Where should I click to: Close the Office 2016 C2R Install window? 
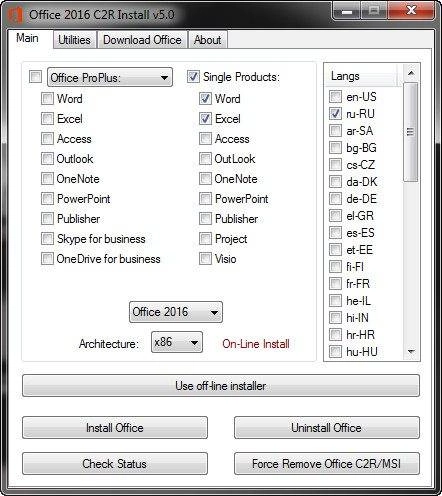[411, 11]
